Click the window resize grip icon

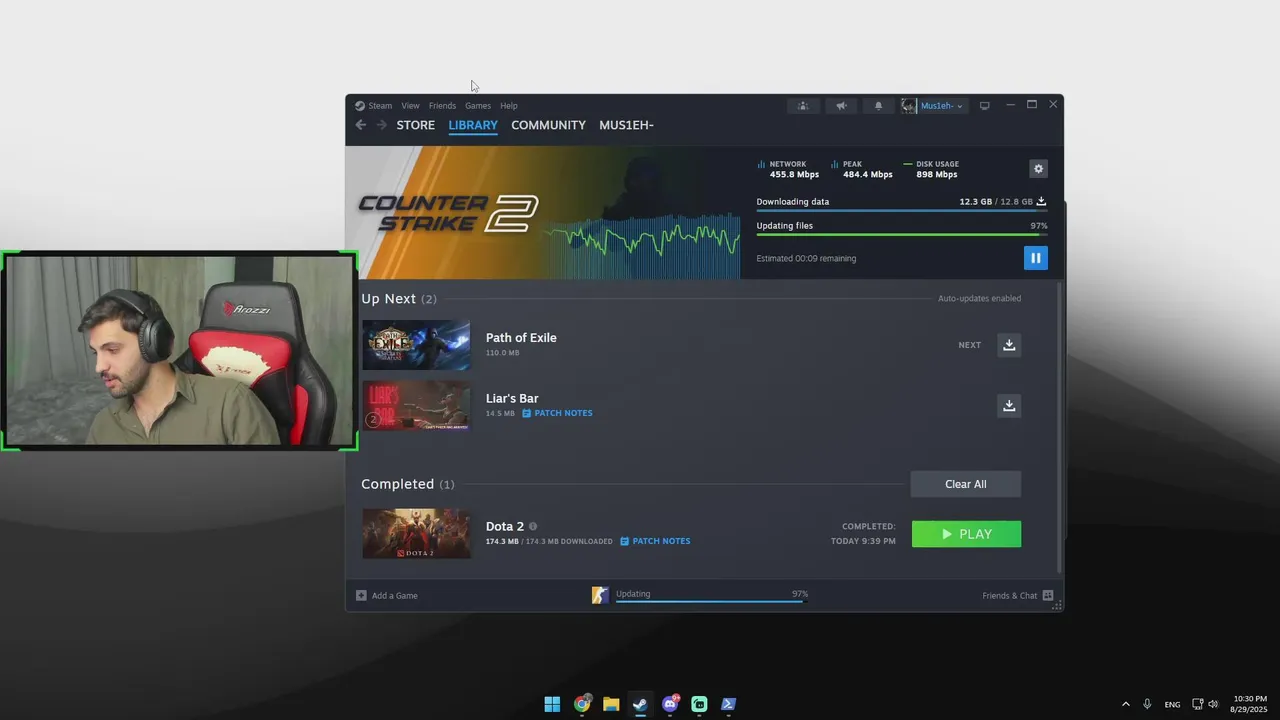pyautogui.click(x=1057, y=606)
